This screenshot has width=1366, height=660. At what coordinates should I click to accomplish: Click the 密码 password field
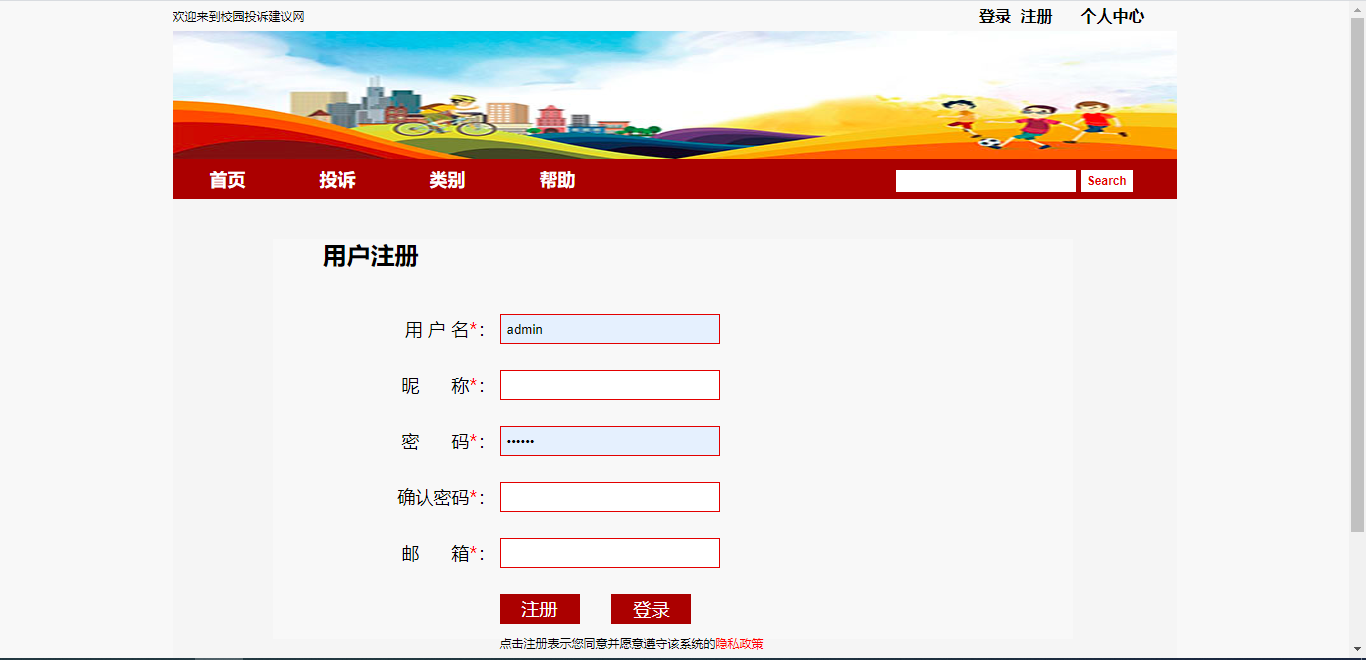click(x=610, y=441)
